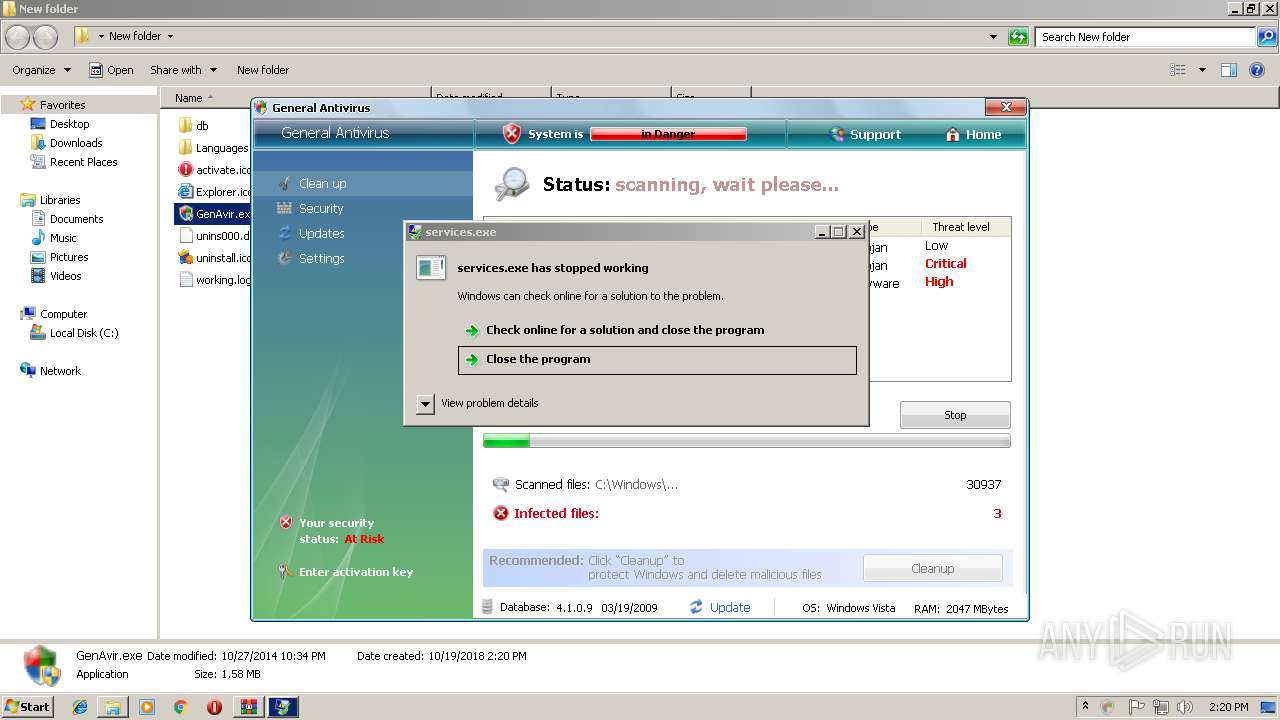Click the keys icon beside Enter activation key
This screenshot has width=1280, height=720.
286,572
